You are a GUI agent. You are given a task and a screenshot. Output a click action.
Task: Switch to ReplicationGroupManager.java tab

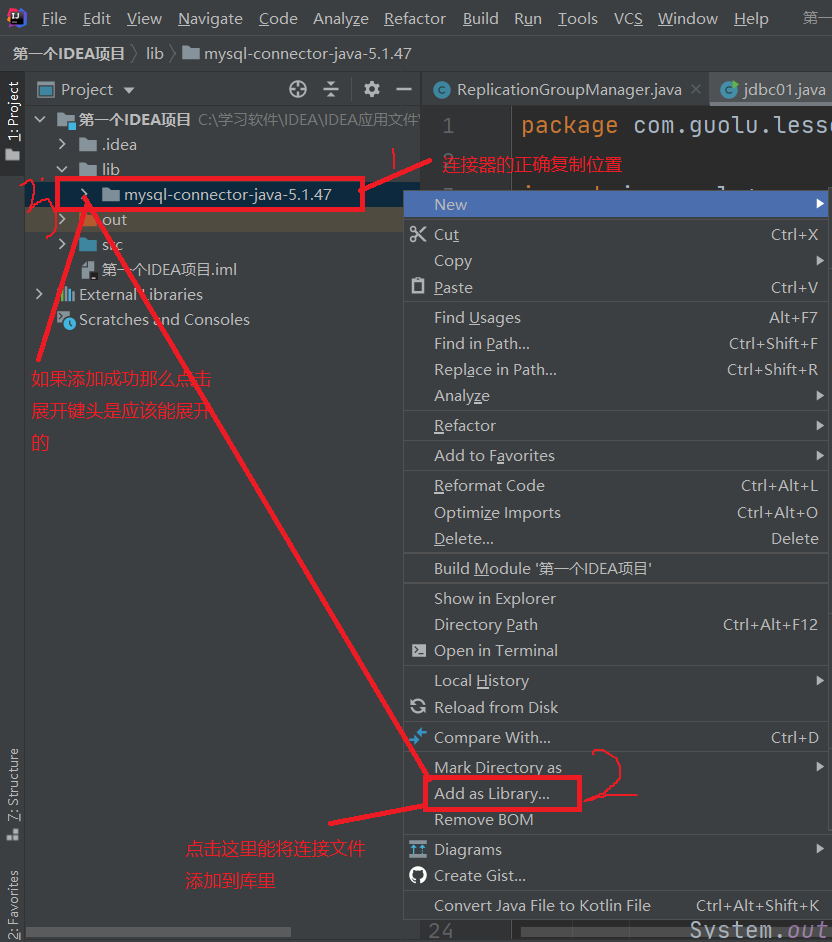566,90
